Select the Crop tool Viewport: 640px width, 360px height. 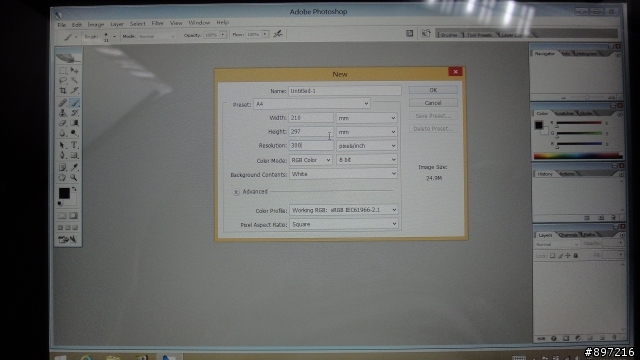(x=63, y=91)
